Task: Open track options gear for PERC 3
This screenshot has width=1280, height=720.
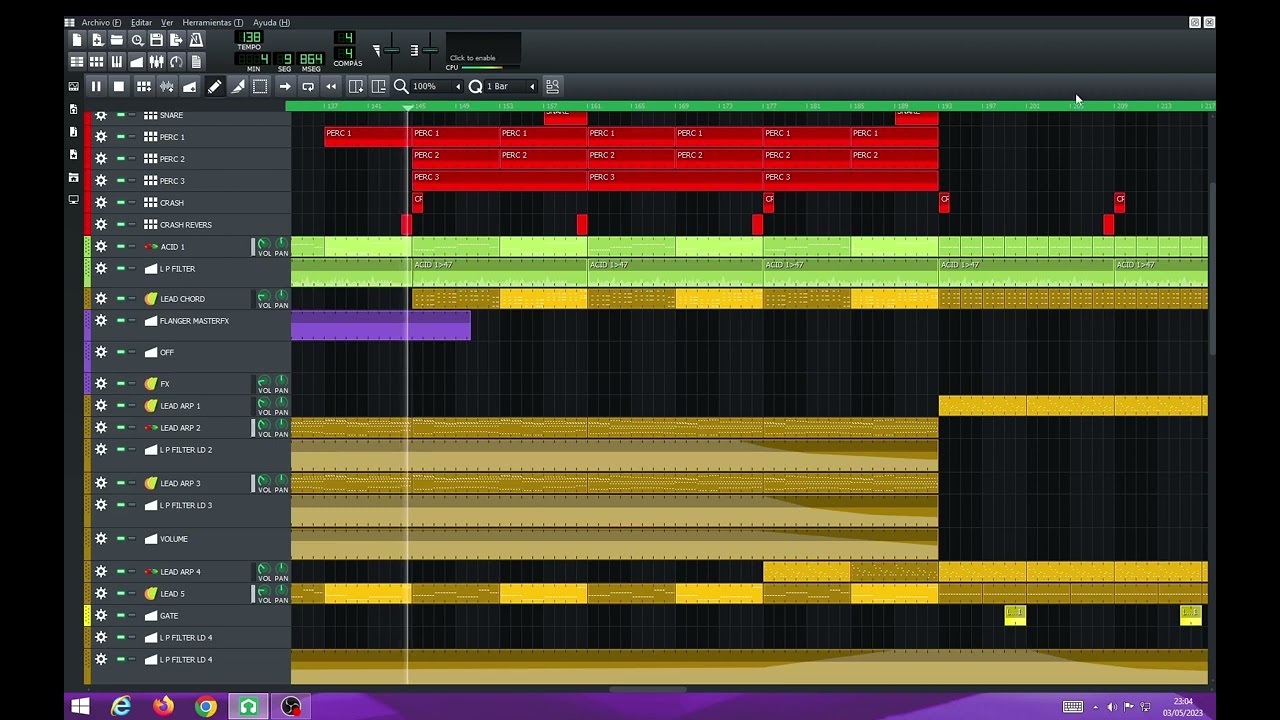Action: tap(101, 181)
